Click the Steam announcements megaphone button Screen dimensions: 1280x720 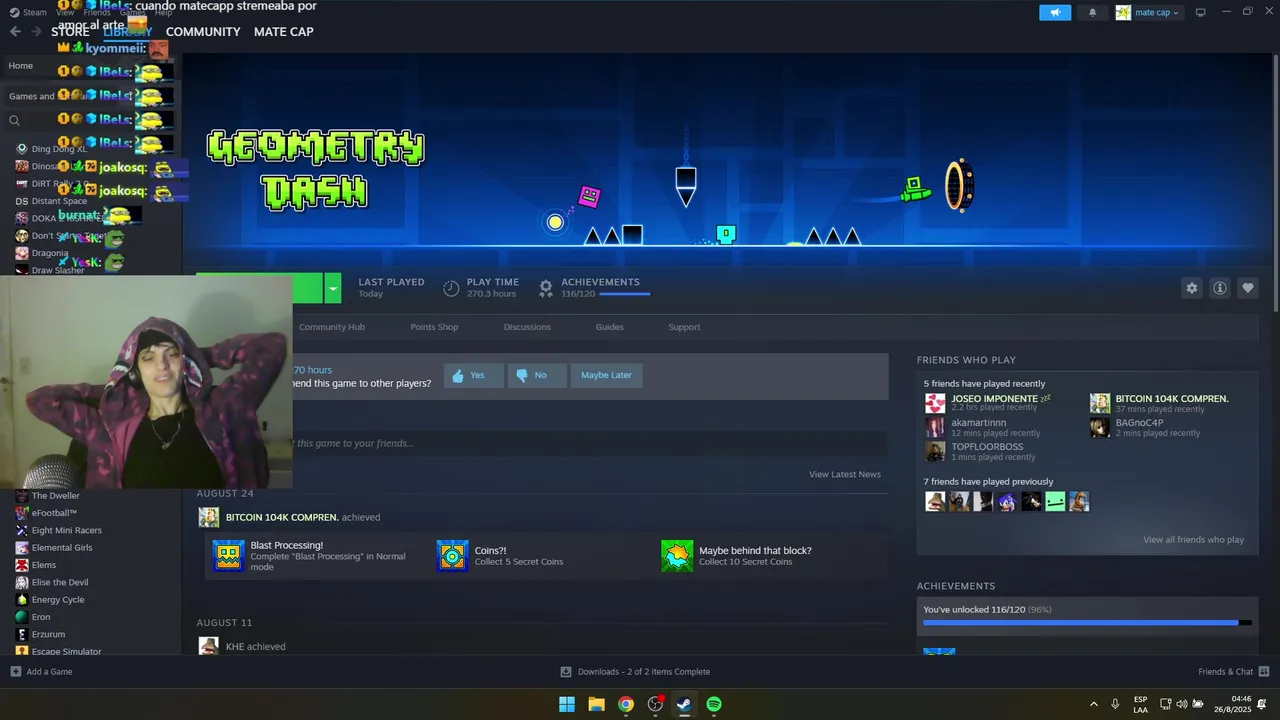click(x=1055, y=12)
